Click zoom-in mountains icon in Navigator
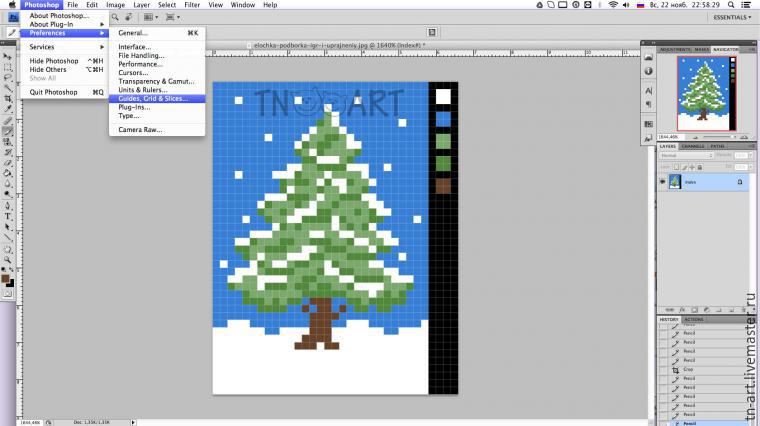Screen dimensions: 760x426 click(x=744, y=137)
